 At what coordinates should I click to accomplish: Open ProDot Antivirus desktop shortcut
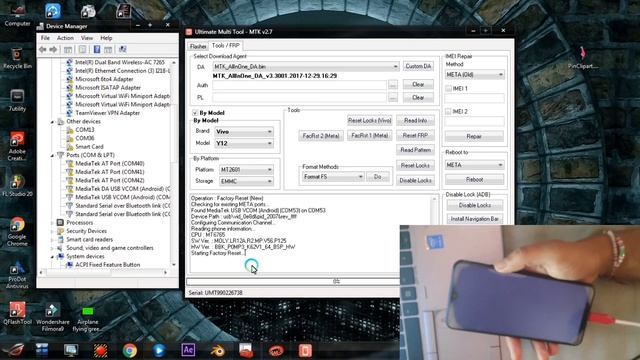17,276
